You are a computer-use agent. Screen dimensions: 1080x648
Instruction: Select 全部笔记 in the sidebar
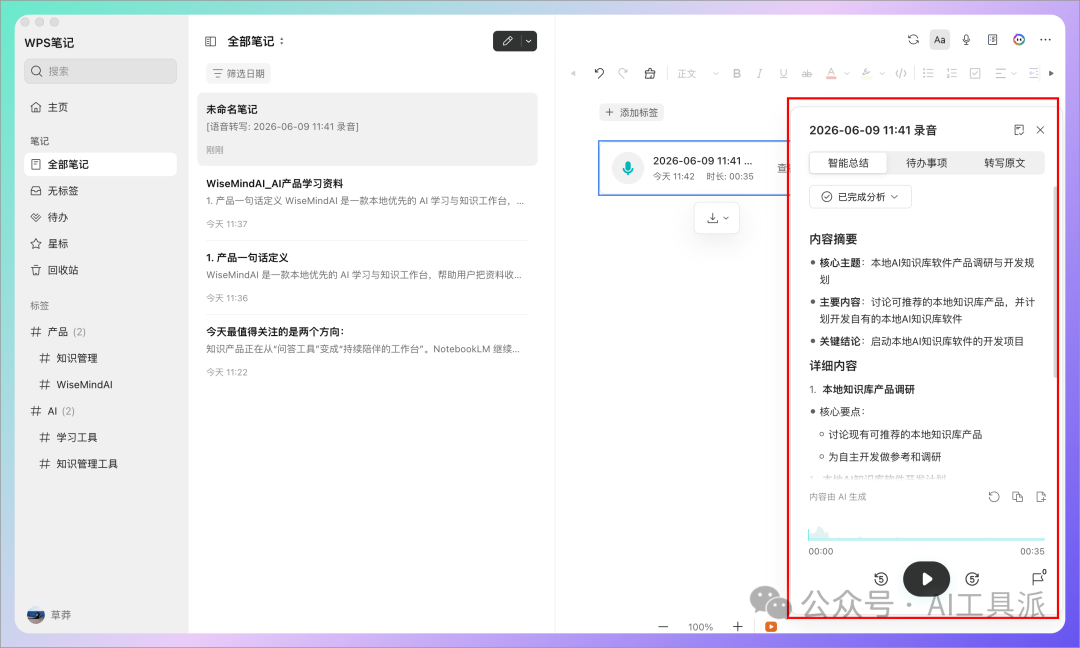coord(101,164)
